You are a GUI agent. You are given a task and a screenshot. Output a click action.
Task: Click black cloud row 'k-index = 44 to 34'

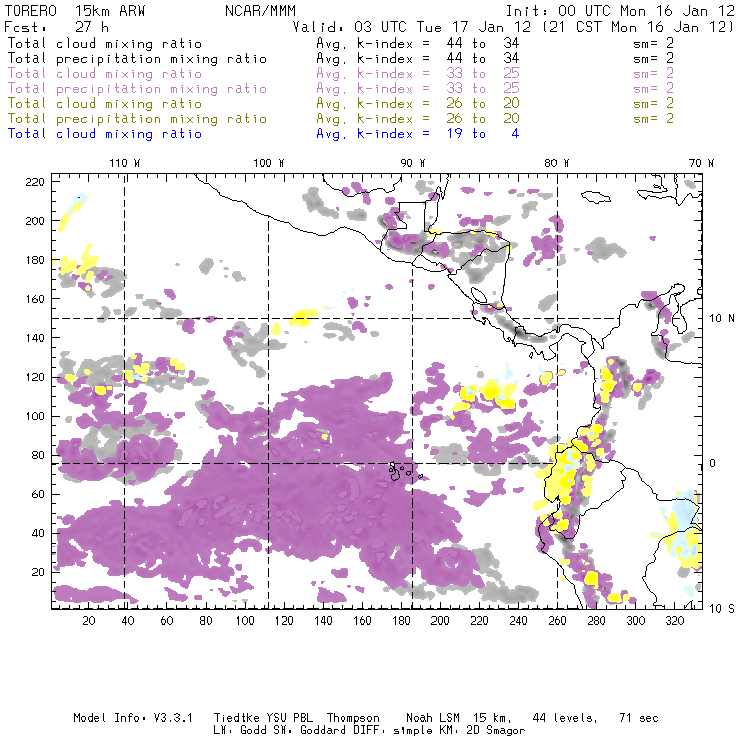(x=438, y=43)
